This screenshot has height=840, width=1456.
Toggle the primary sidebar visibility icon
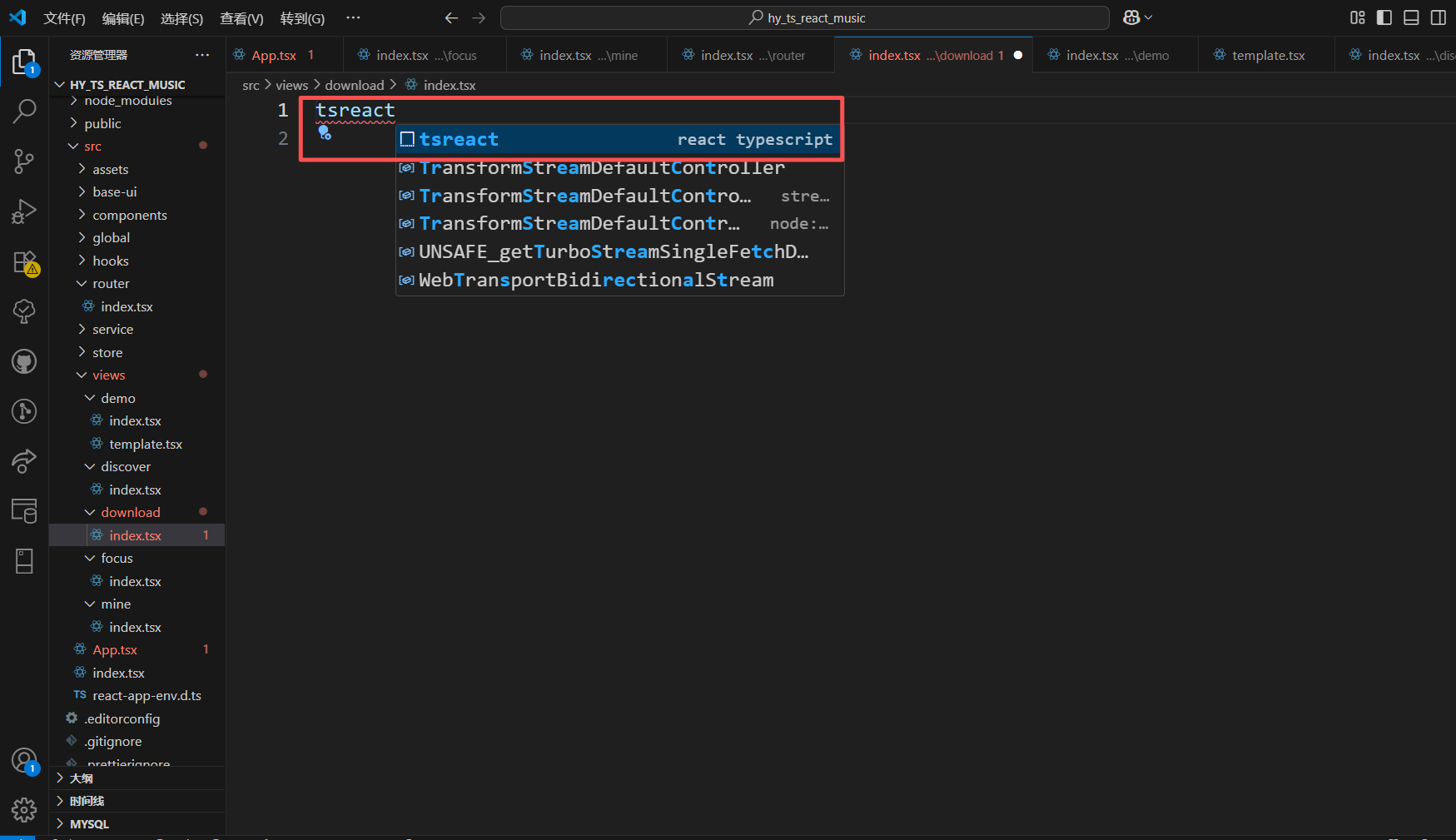click(x=1383, y=17)
